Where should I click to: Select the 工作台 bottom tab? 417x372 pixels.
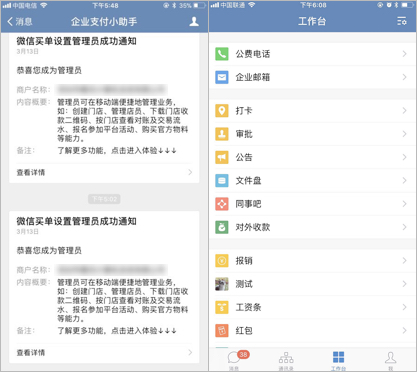click(x=338, y=360)
